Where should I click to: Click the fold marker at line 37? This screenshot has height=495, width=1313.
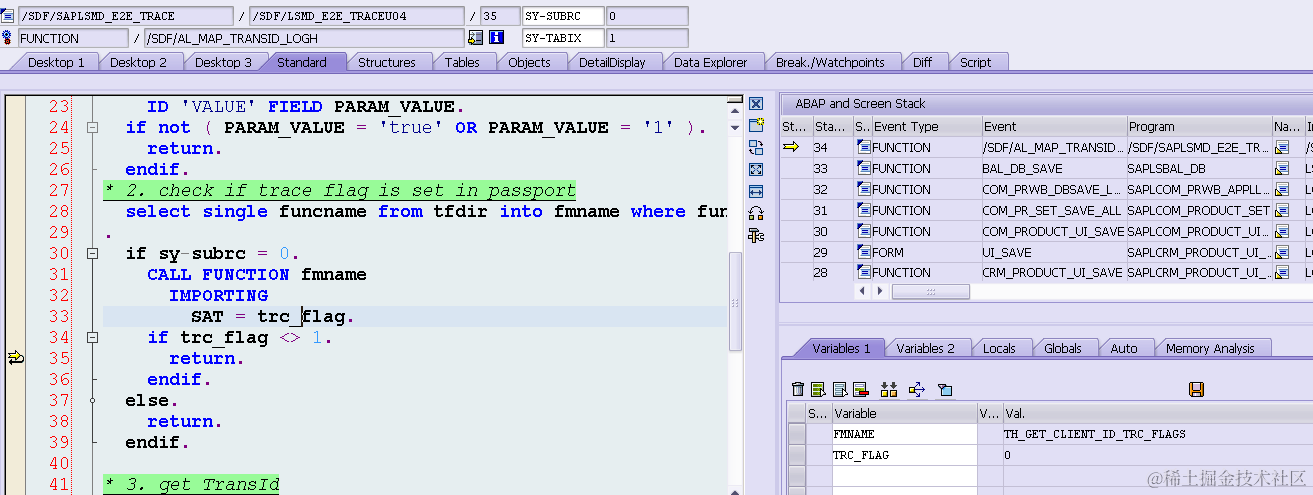[x=91, y=400]
